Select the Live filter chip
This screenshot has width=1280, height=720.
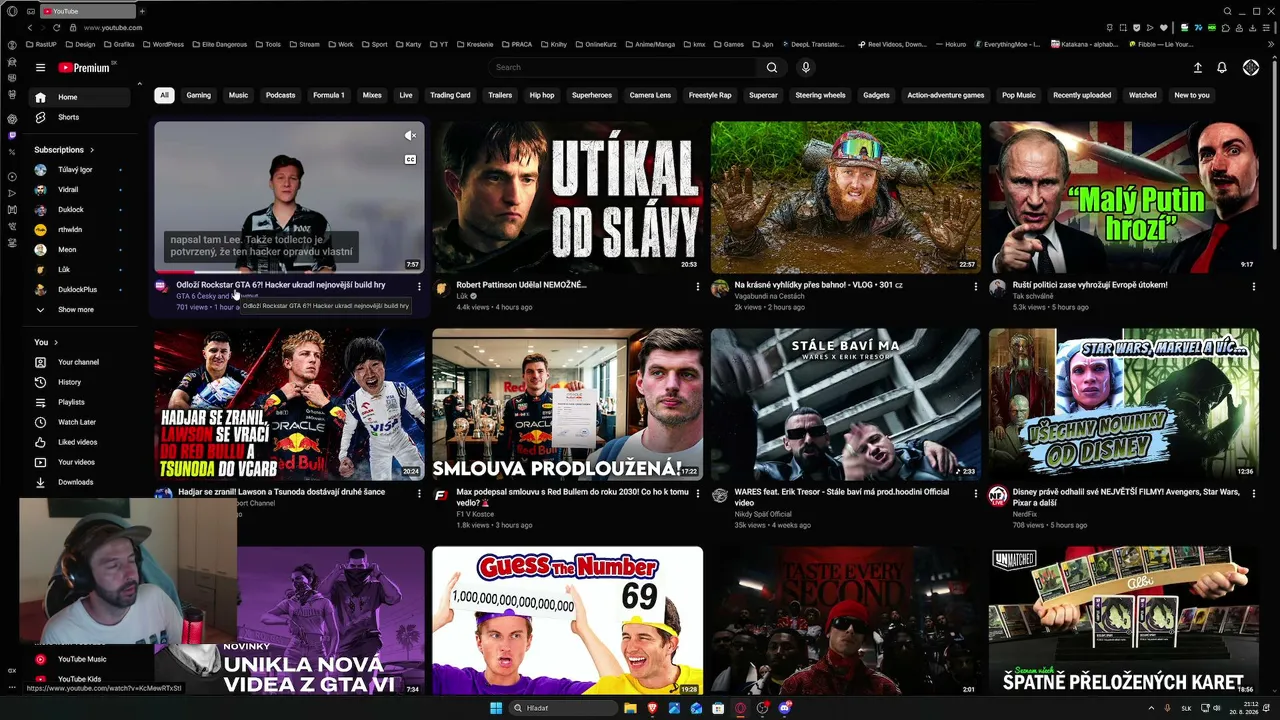tap(406, 95)
